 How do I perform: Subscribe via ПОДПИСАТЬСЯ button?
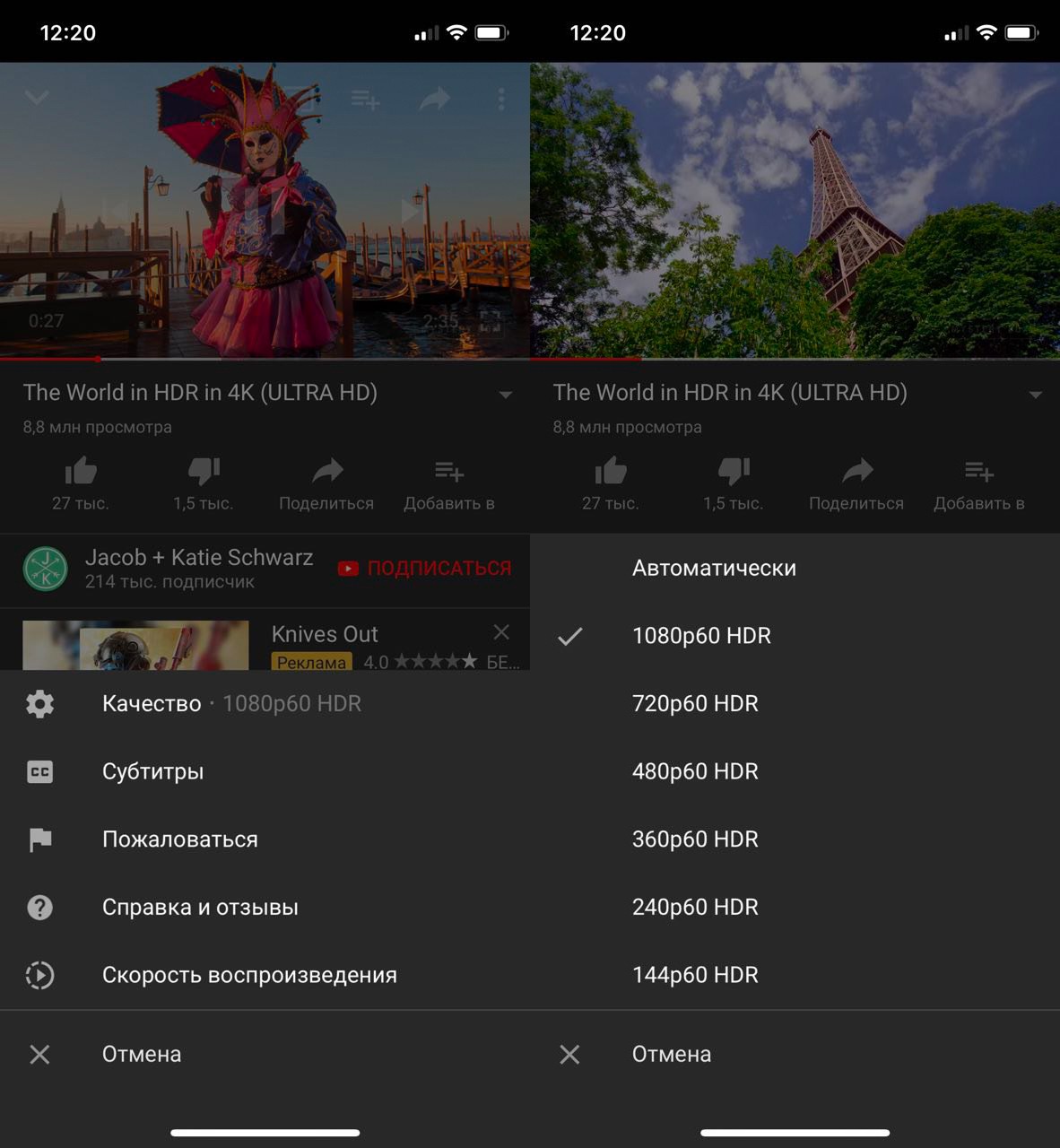(425, 568)
